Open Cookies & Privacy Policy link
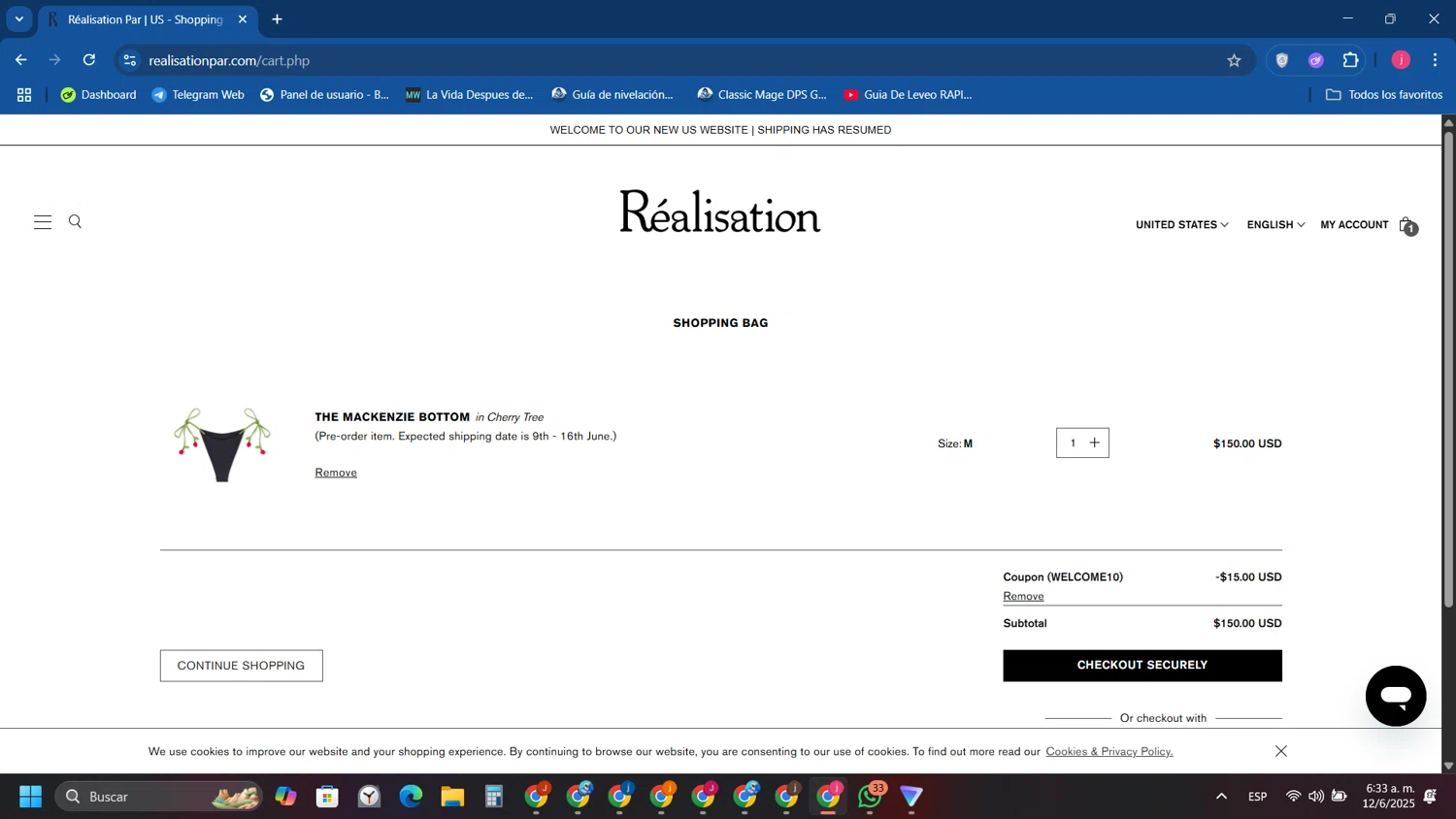1456x819 pixels. tap(1109, 751)
